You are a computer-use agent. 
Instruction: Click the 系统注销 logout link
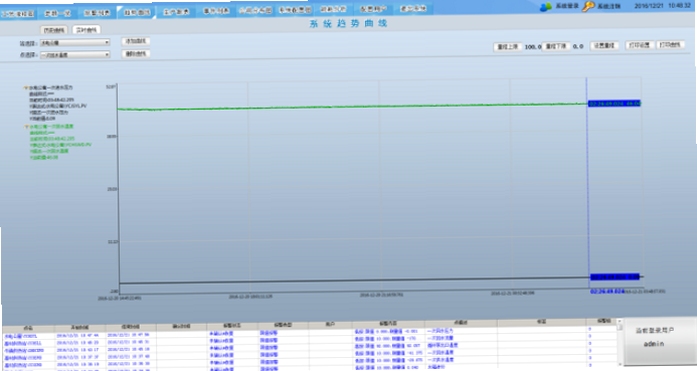point(609,6)
